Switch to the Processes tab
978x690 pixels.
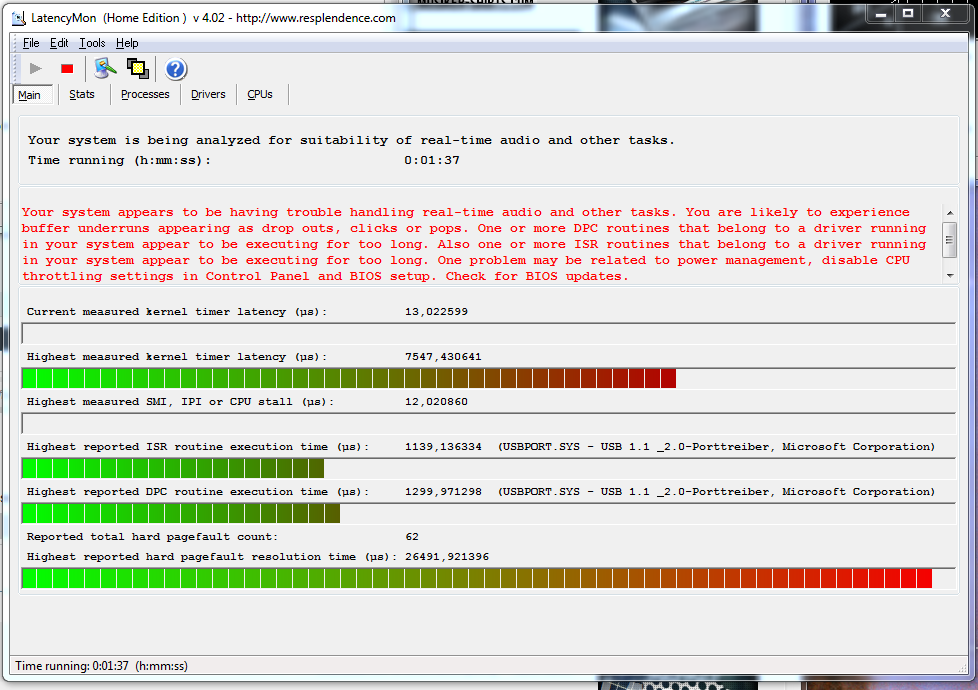click(x=145, y=94)
